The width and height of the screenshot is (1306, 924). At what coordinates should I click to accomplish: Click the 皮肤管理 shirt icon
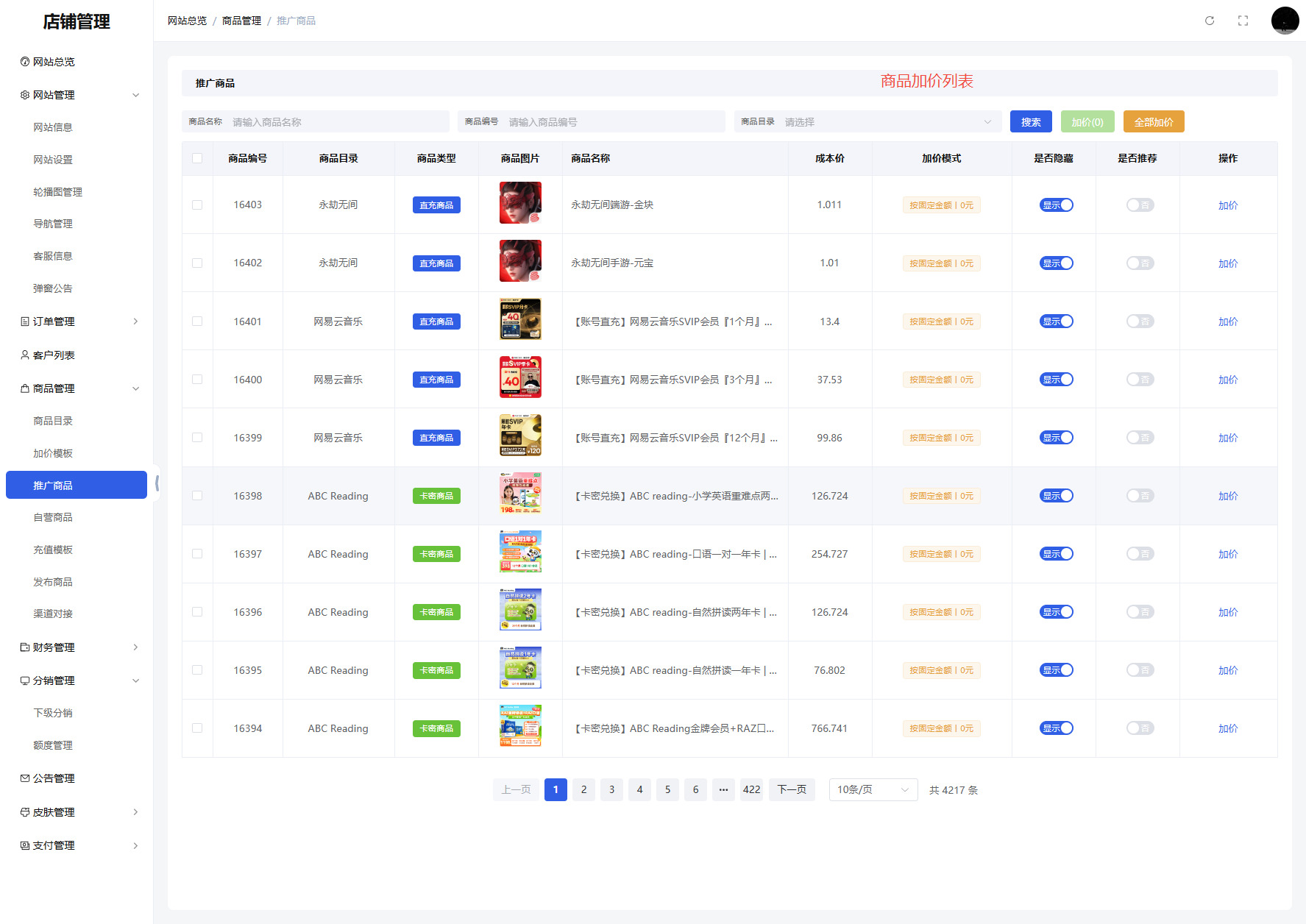pyautogui.click(x=25, y=812)
